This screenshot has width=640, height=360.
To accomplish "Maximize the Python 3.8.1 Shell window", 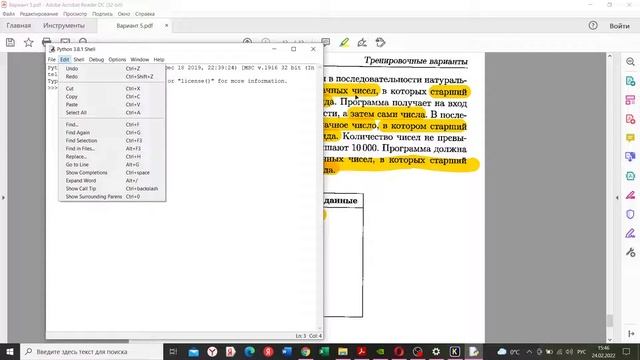I will (293, 49).
